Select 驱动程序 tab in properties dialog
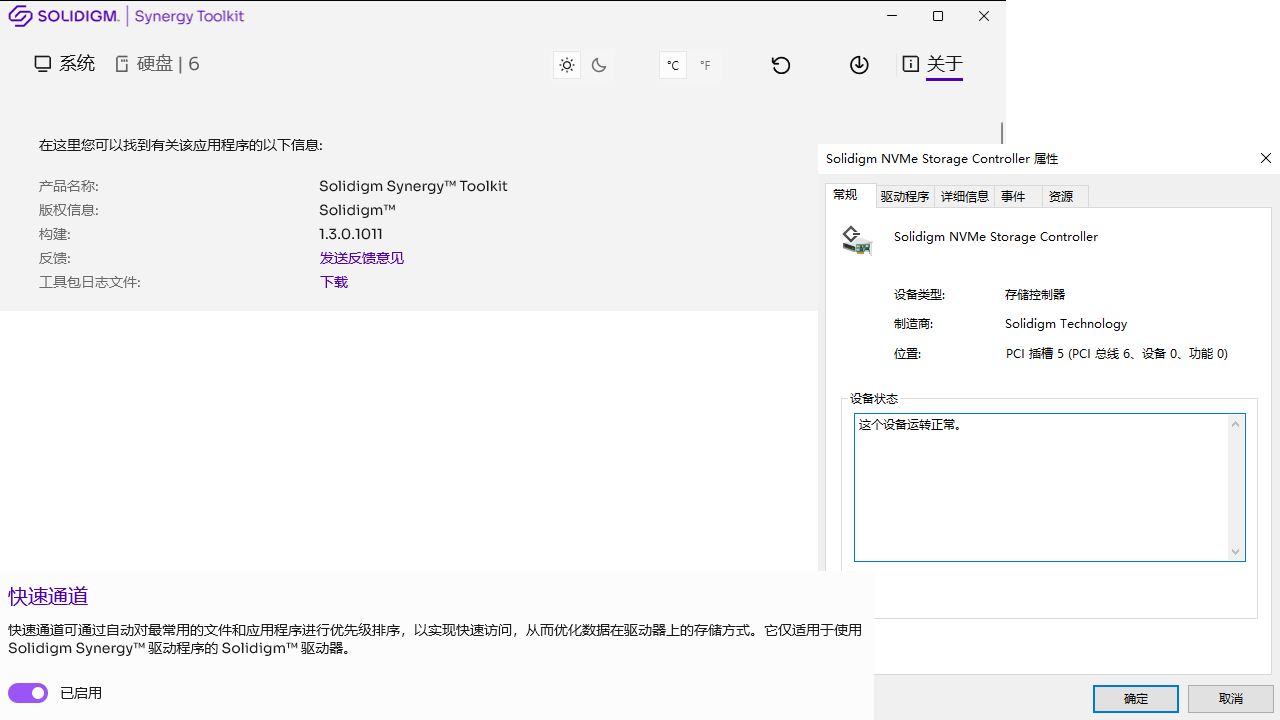Viewport: 1280px width, 720px height. (x=905, y=197)
